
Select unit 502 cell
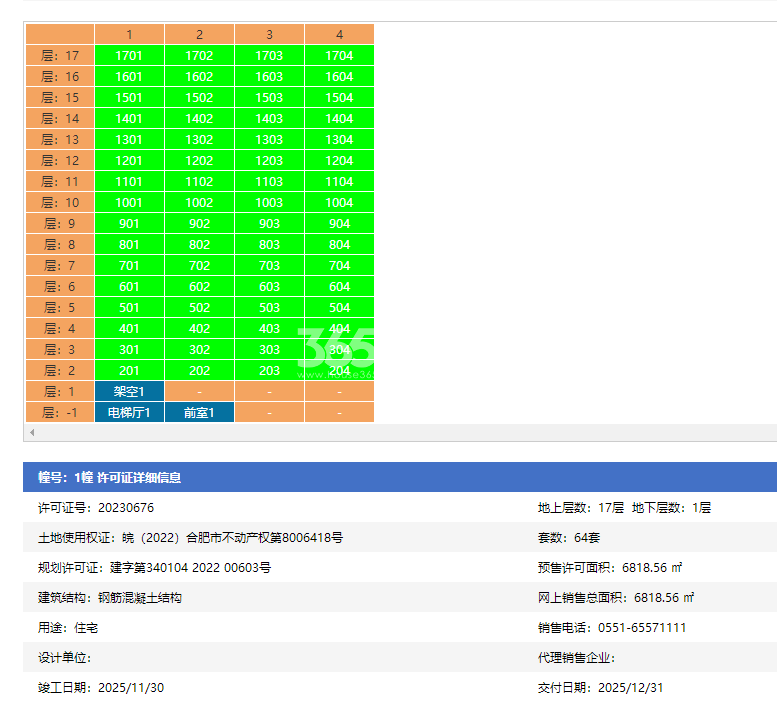(x=199, y=307)
